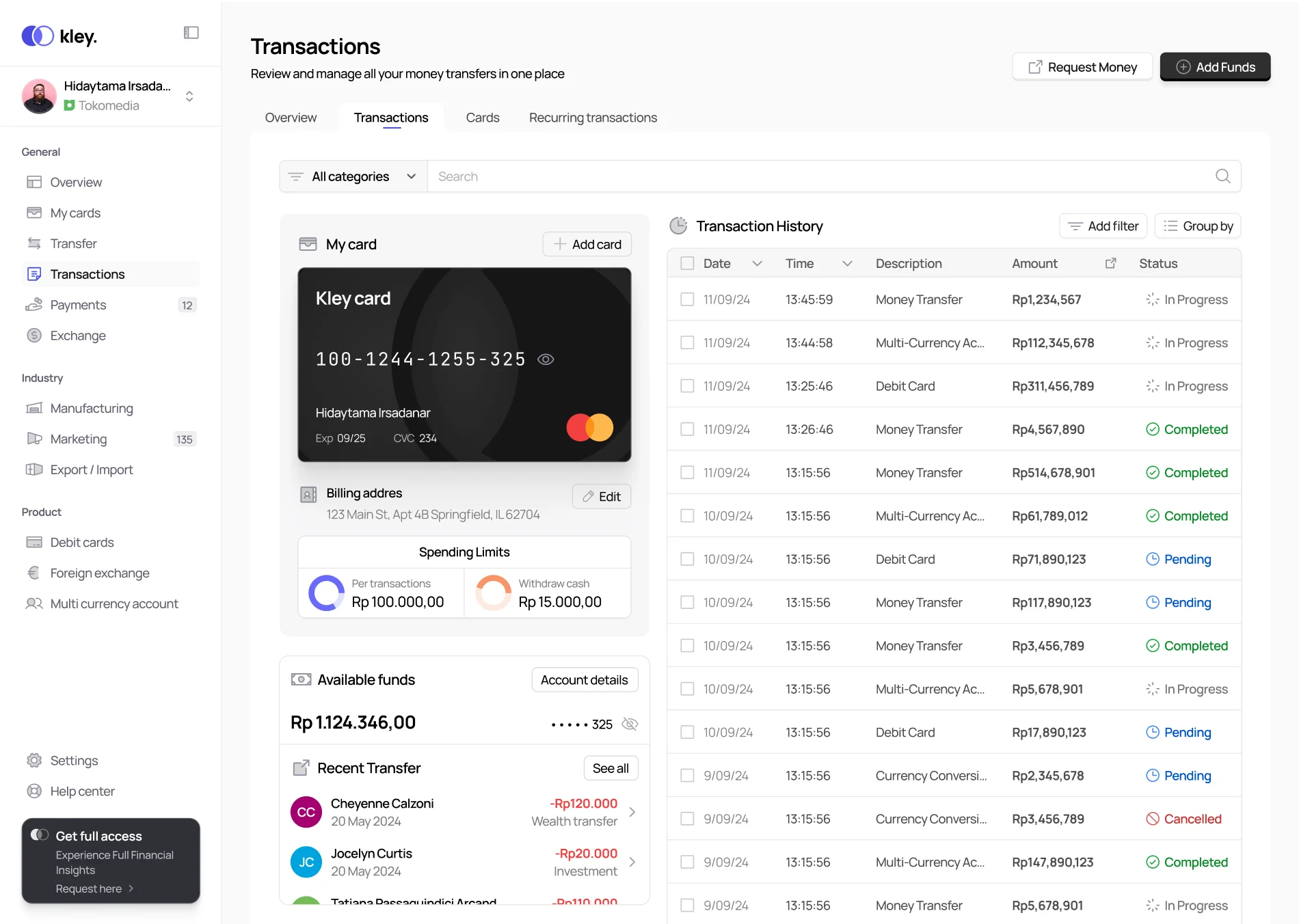Click the export icon beside Amount header
This screenshot has width=1299, height=924.
1110,264
